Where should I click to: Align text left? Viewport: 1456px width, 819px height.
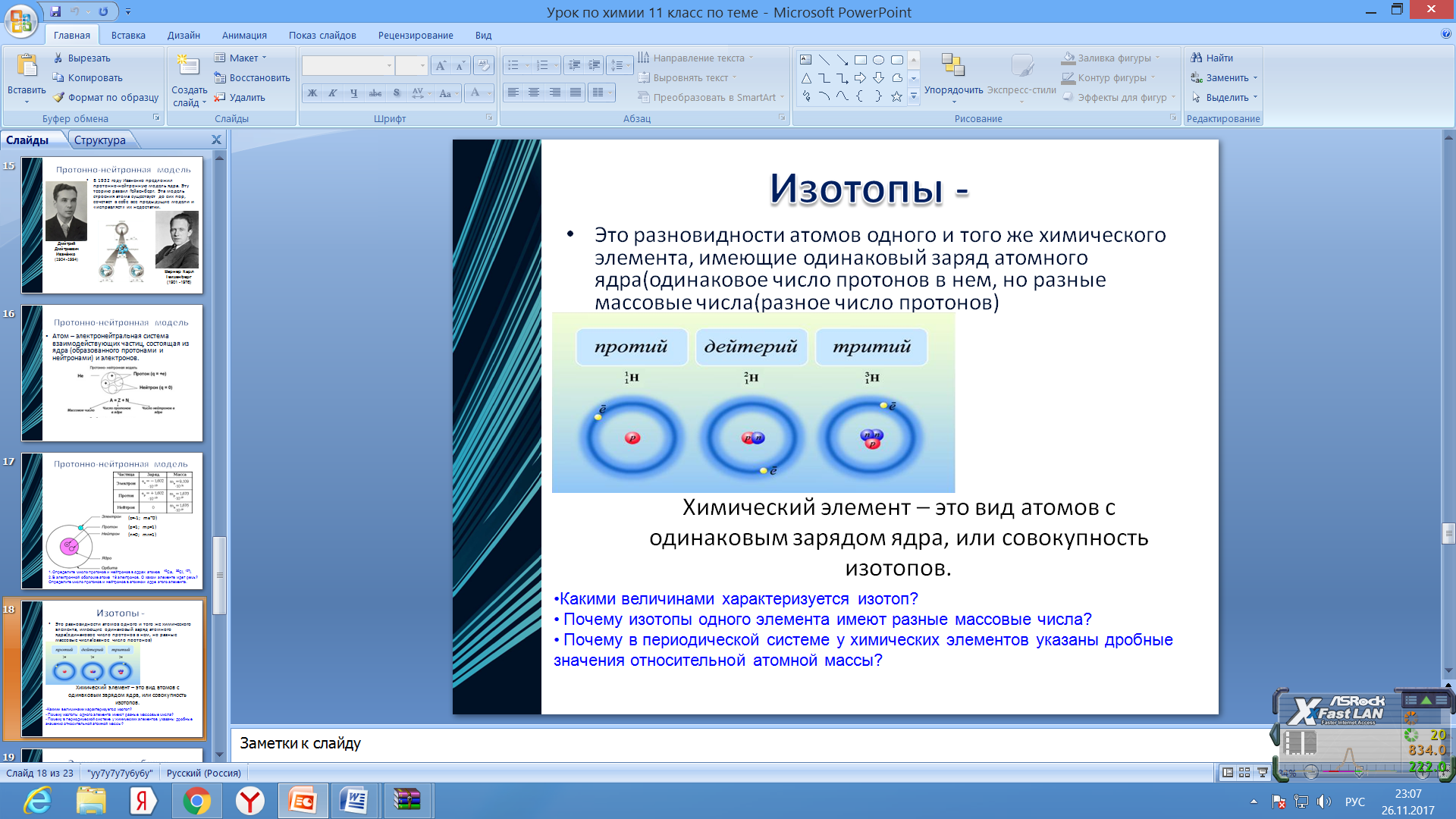point(513,93)
